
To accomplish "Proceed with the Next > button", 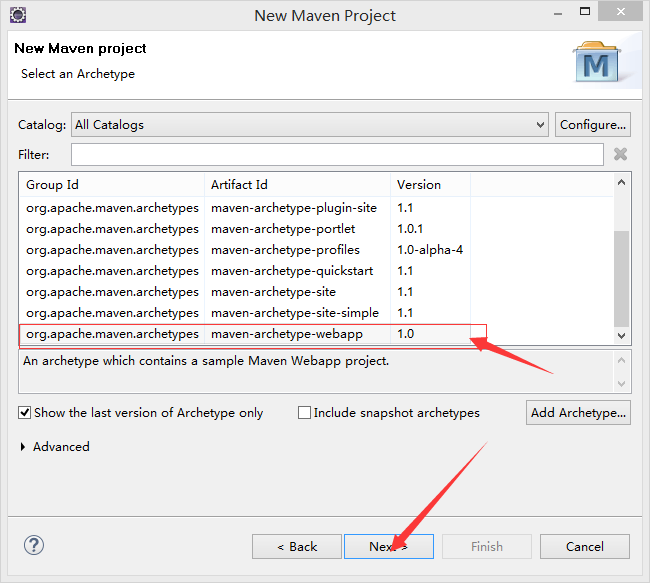I will point(389,547).
